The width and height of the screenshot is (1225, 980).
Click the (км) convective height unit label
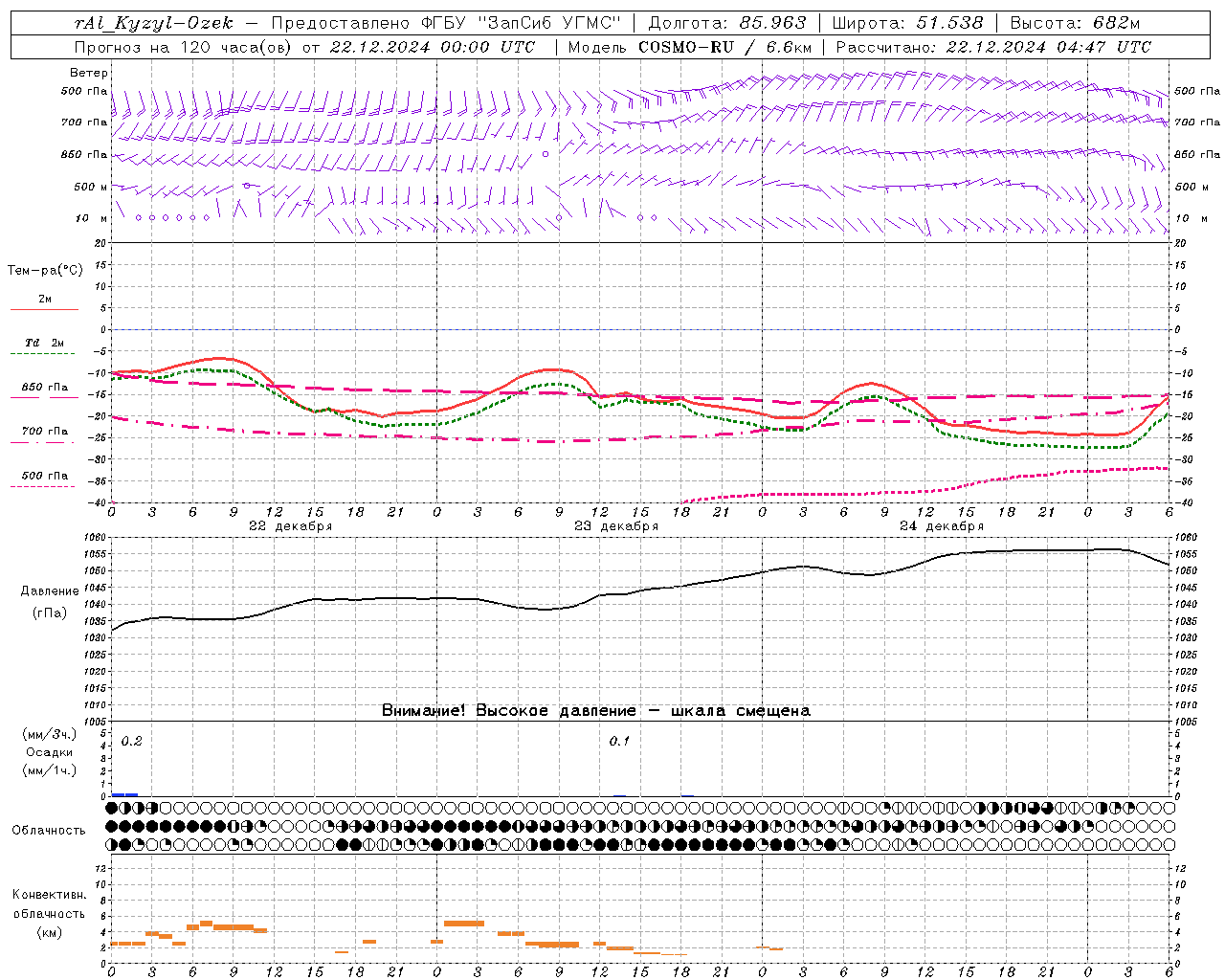pyautogui.click(x=49, y=932)
